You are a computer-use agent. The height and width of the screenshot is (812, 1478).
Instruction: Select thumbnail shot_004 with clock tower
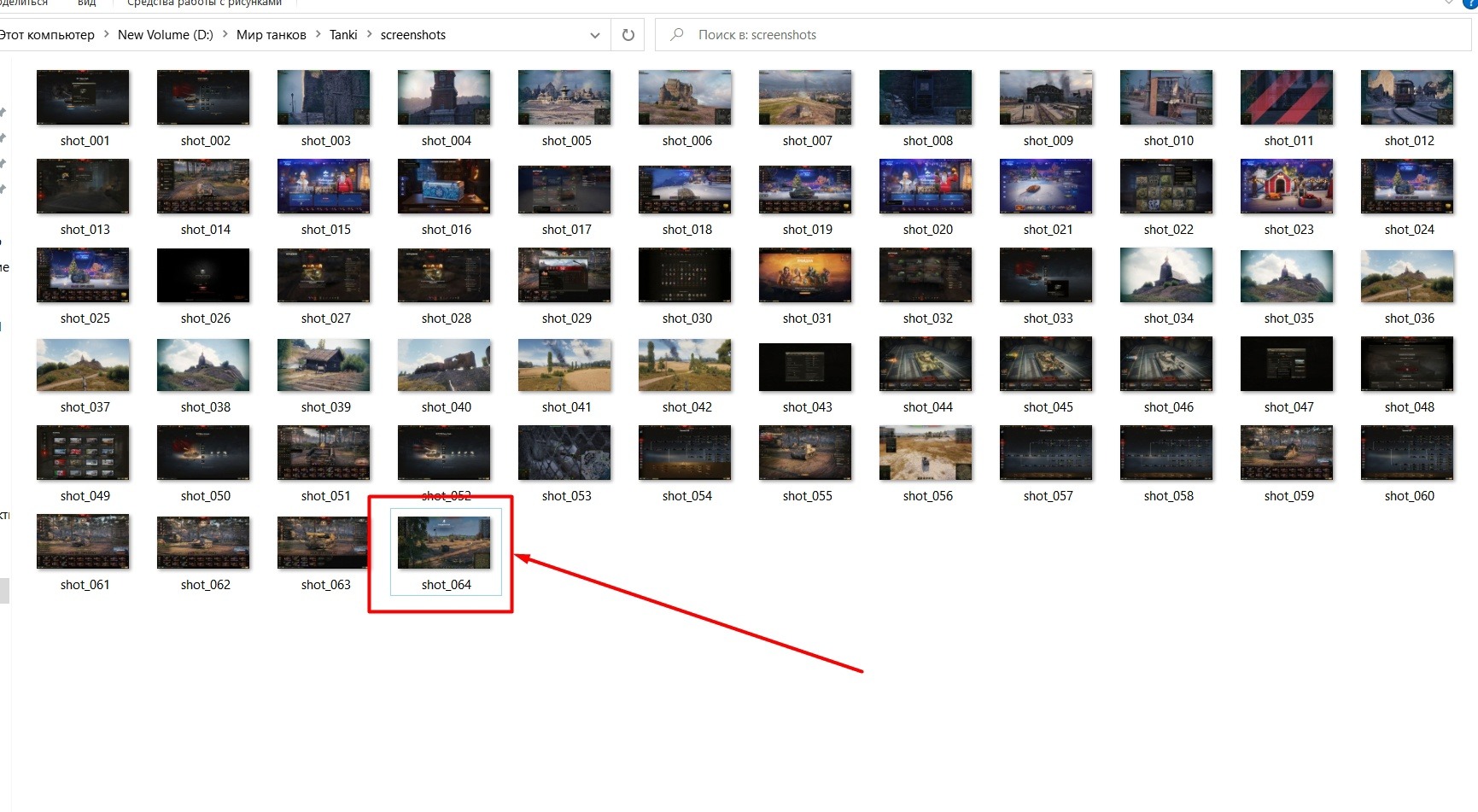tap(444, 97)
